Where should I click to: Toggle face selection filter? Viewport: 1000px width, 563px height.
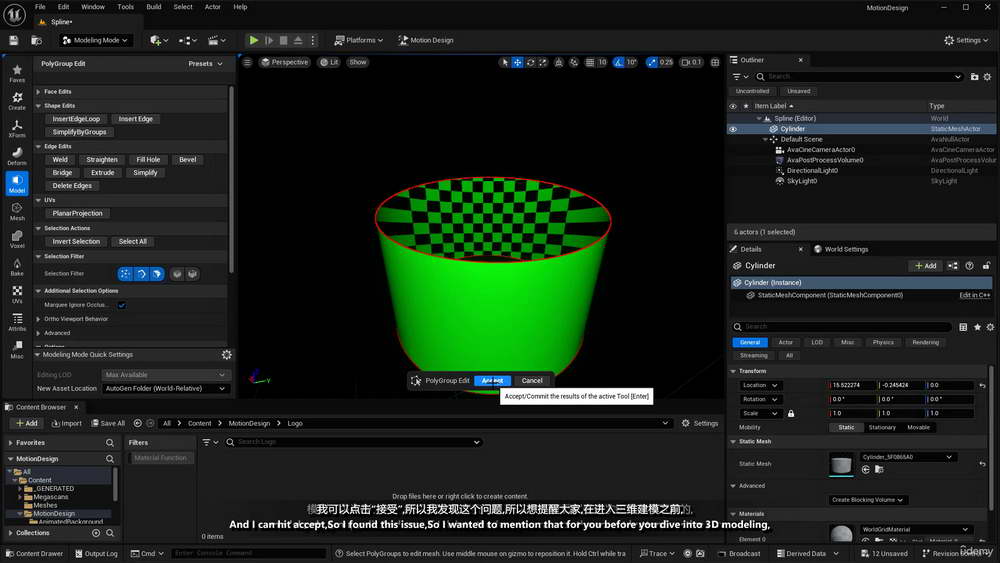157,274
